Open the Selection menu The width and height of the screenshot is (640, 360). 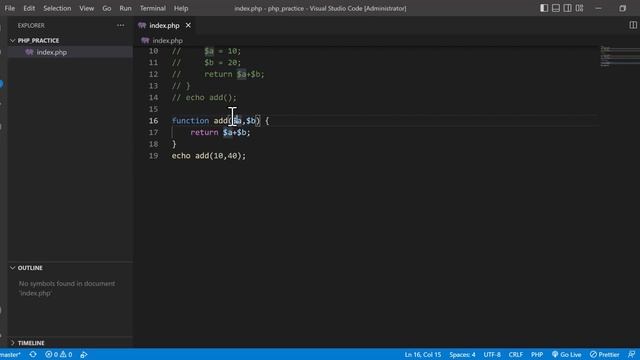coord(57,8)
